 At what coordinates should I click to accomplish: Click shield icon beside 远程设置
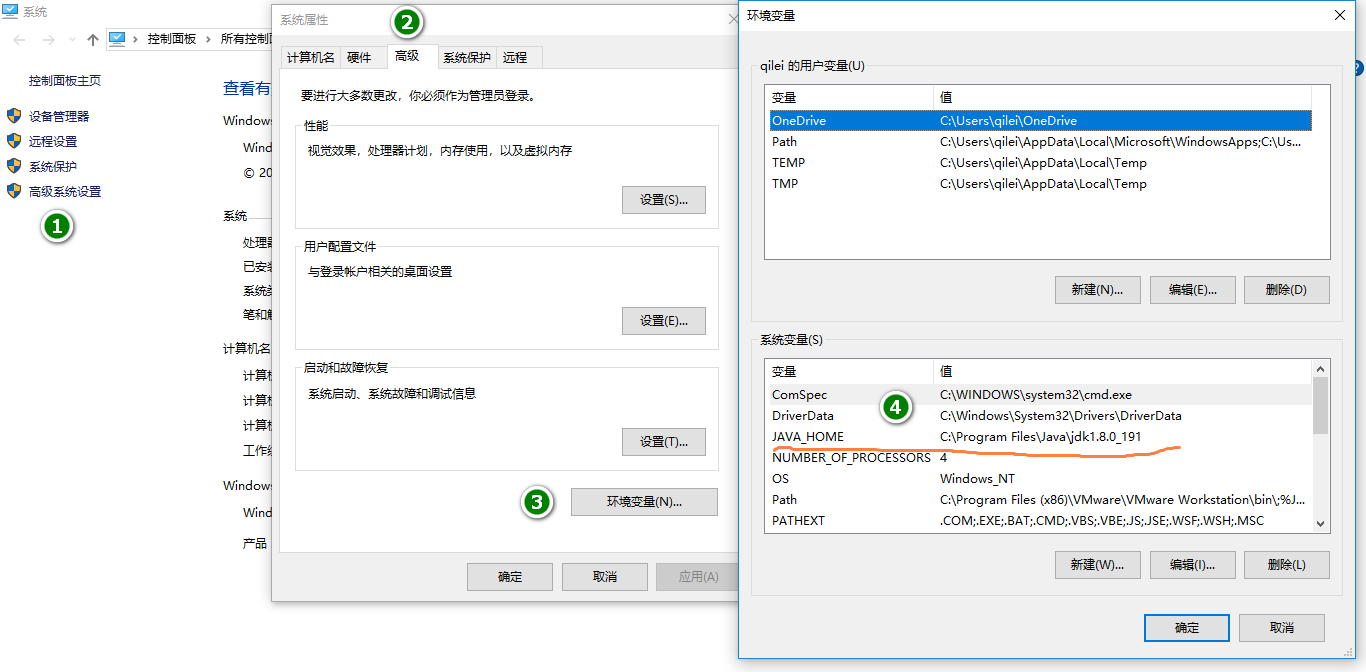14,141
